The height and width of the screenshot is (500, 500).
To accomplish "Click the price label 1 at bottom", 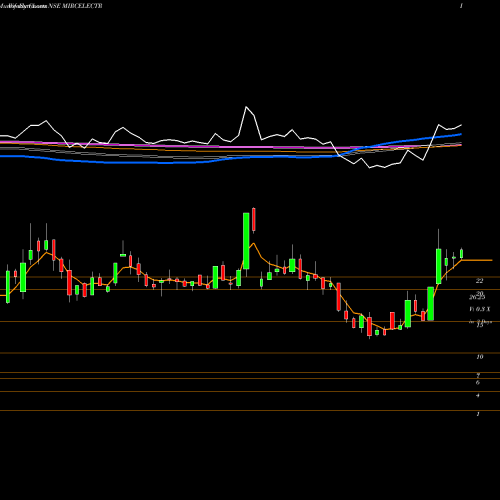I will click(478, 414).
